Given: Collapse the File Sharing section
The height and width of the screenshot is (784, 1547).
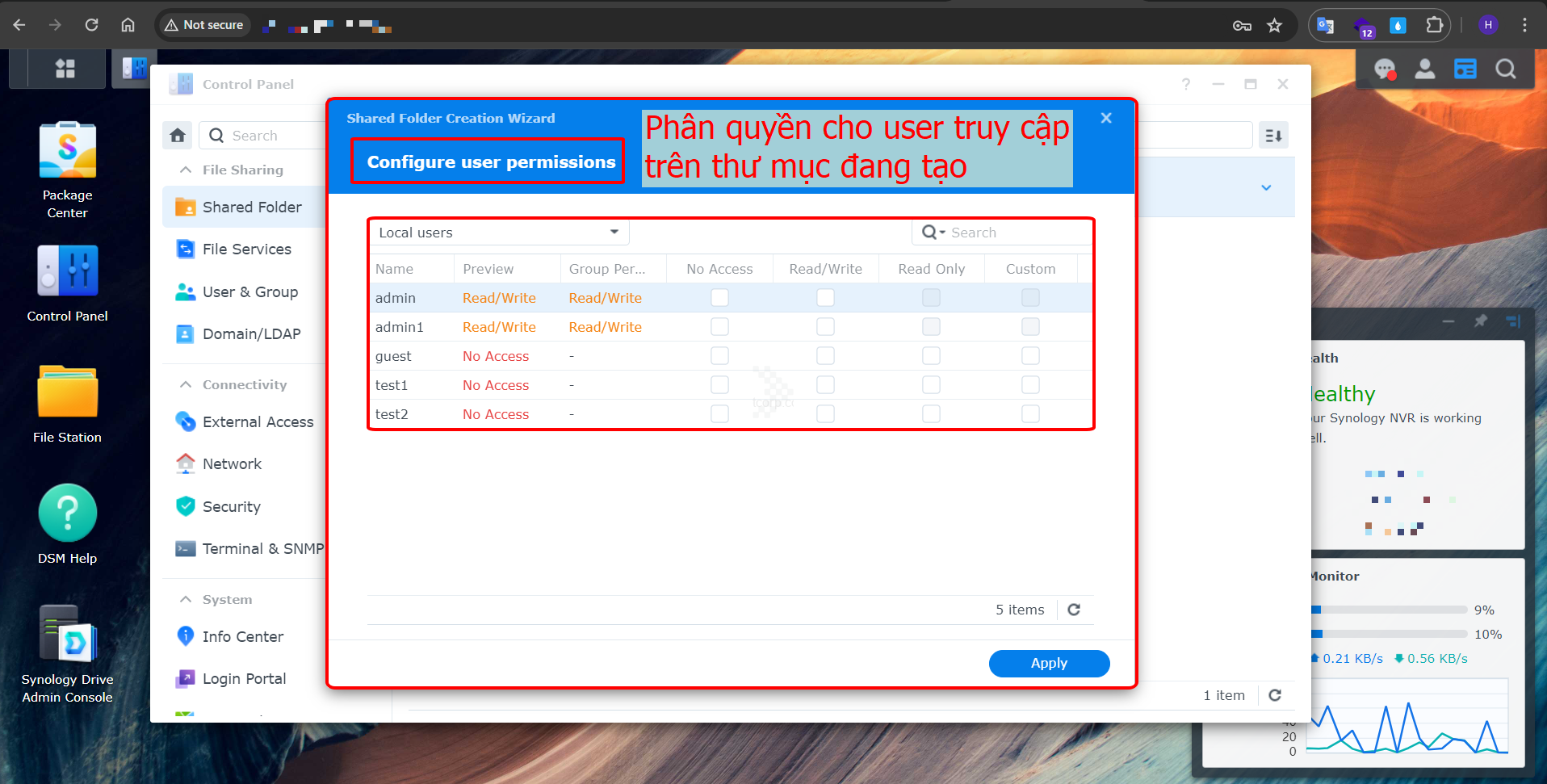Looking at the screenshot, I should tap(186, 170).
